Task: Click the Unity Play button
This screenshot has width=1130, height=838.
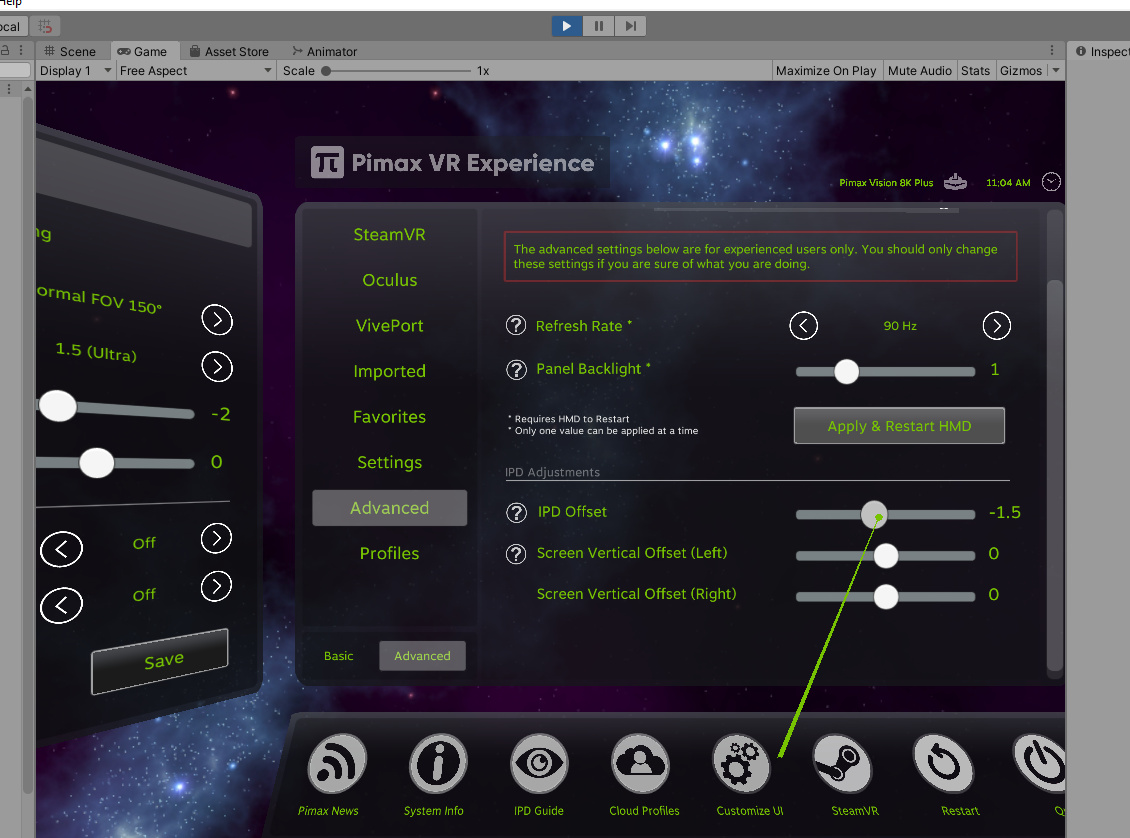Action: (567, 26)
